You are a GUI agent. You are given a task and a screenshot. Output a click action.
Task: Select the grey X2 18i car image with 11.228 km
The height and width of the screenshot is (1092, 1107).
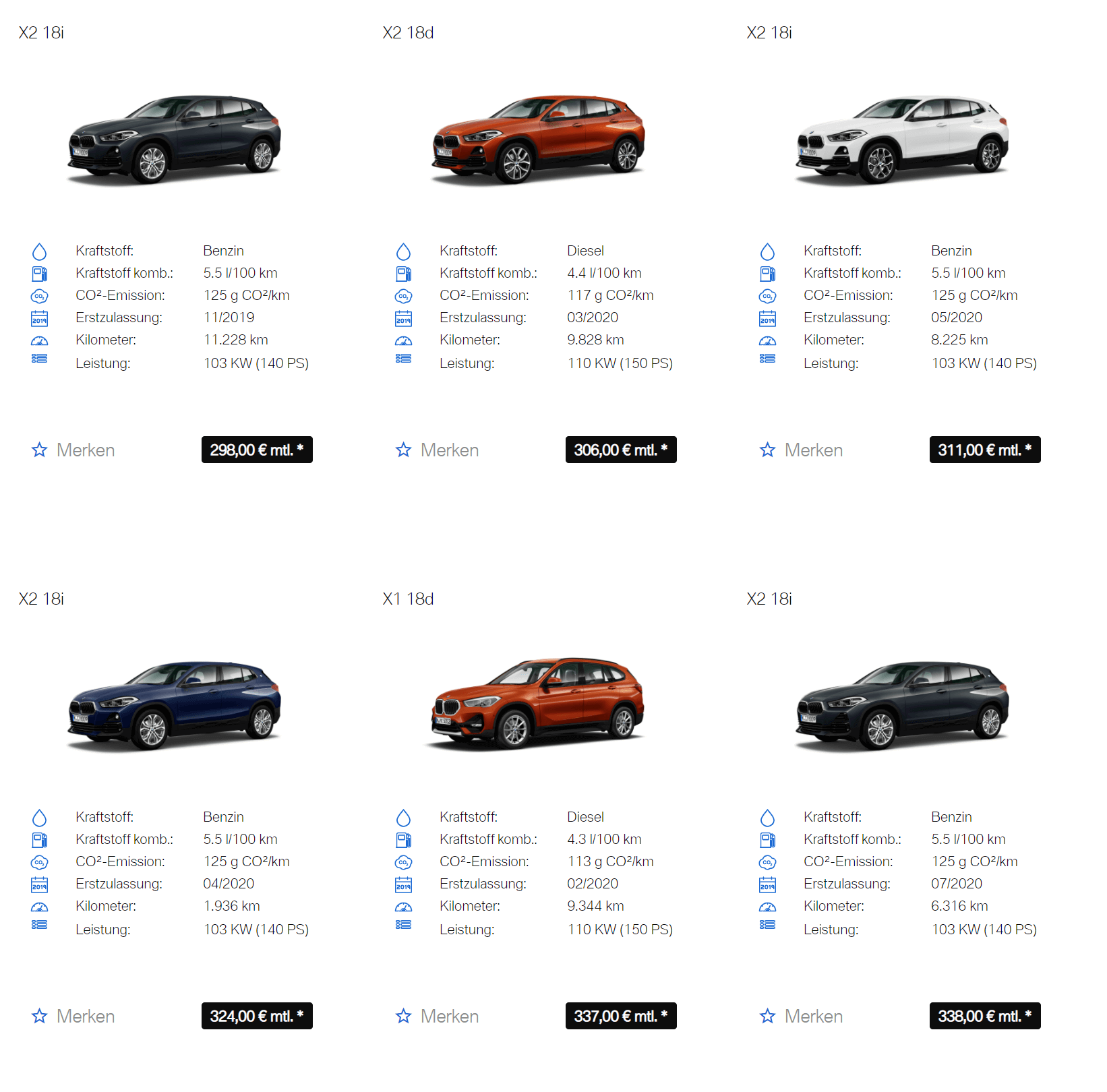[175, 140]
